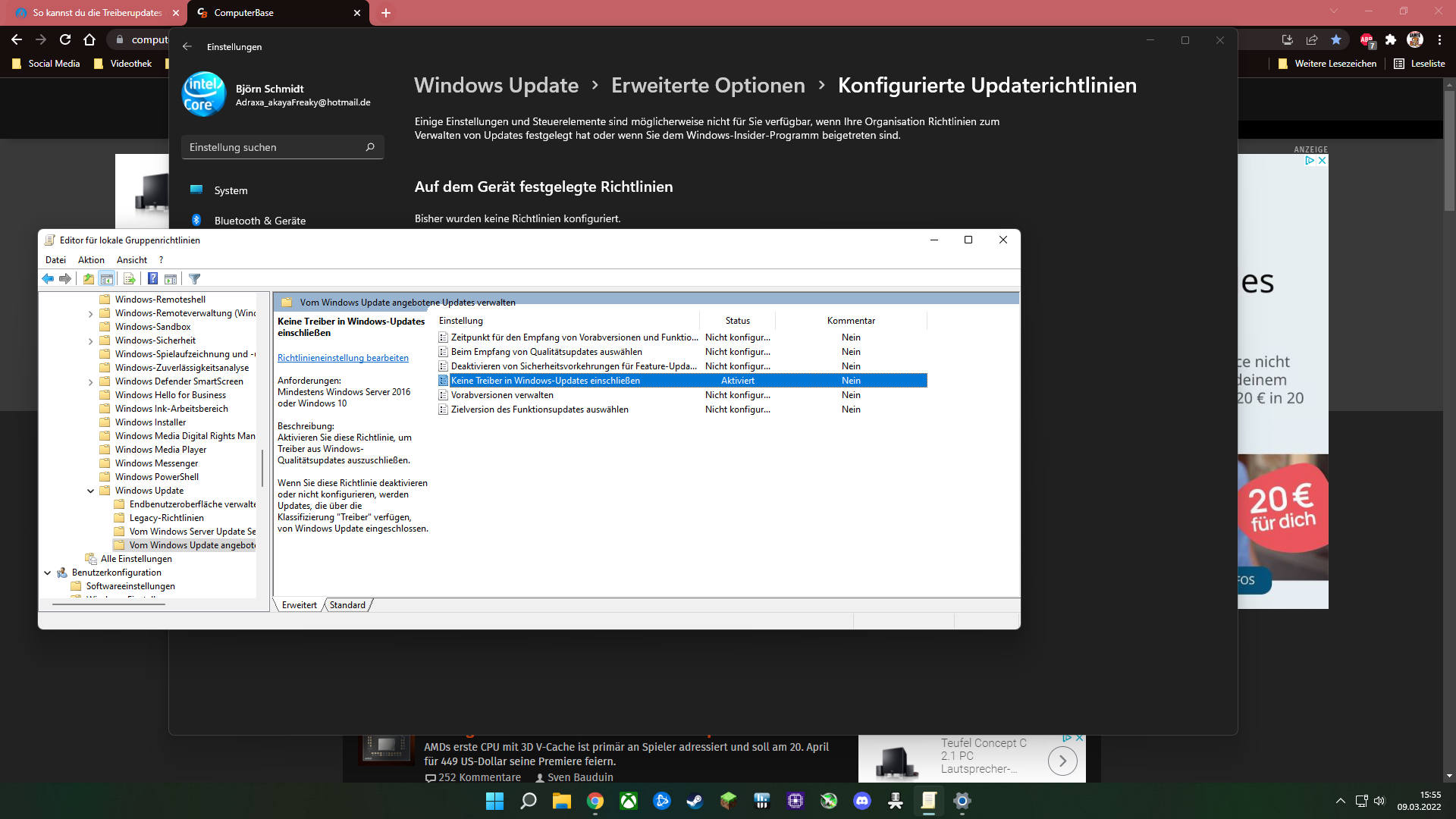
Task: Open the Leseliste reading list
Action: coord(1420,64)
